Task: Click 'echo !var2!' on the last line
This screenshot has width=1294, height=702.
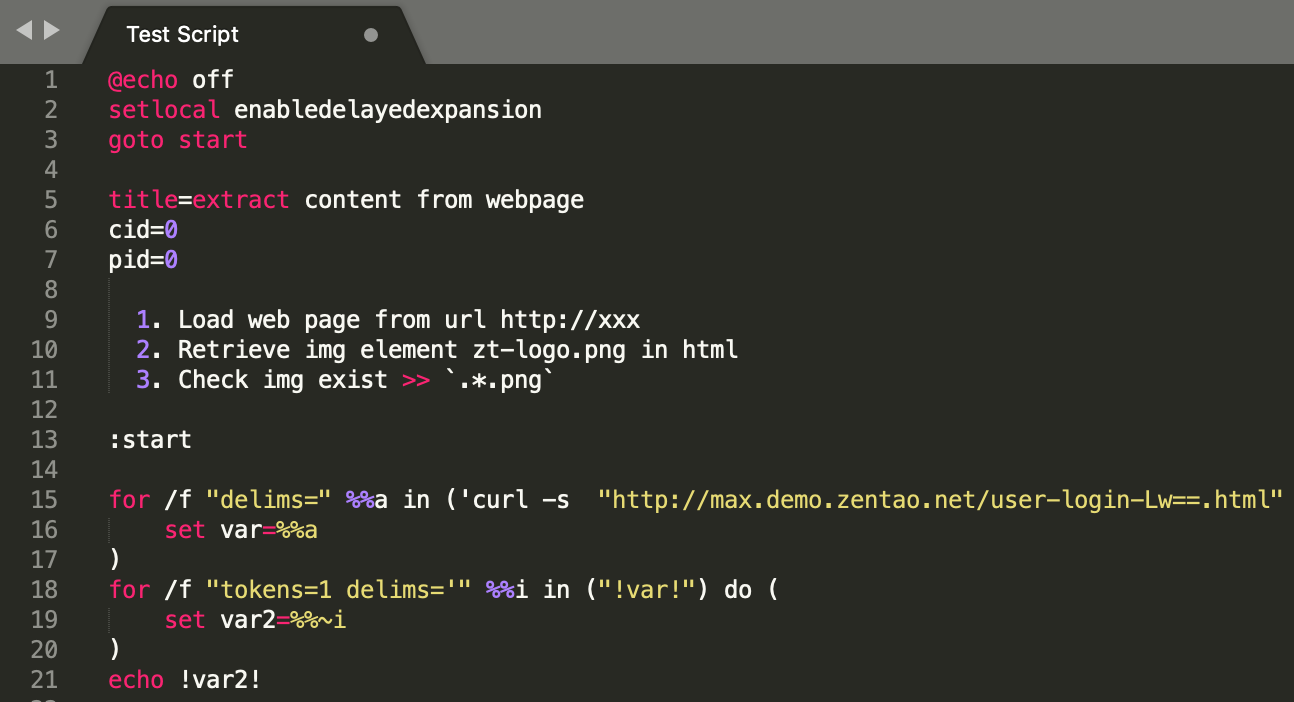Action: click(185, 680)
